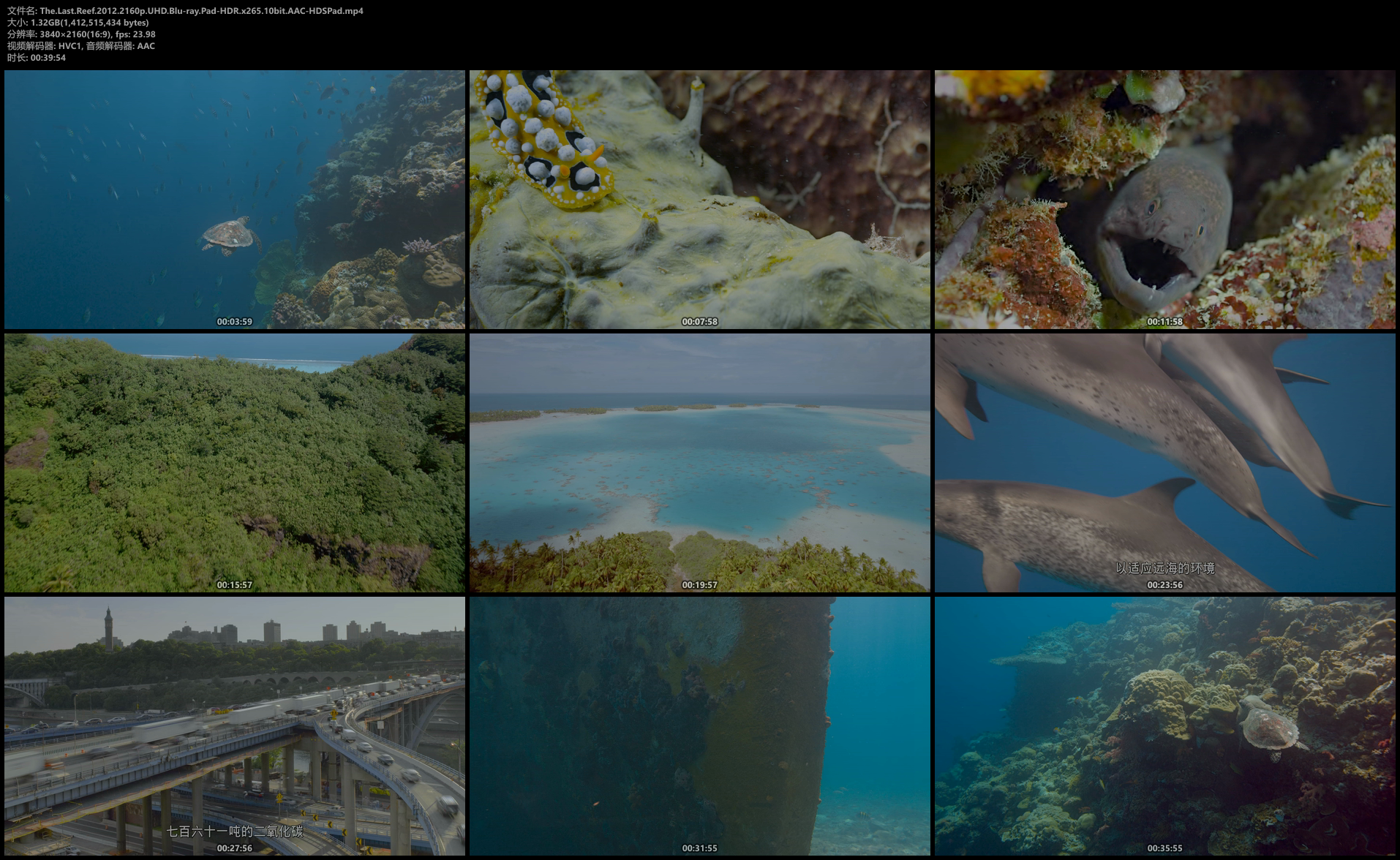Click the moray eel thumbnail
Image resolution: width=1400 pixels, height=860 pixels.
tap(1164, 199)
